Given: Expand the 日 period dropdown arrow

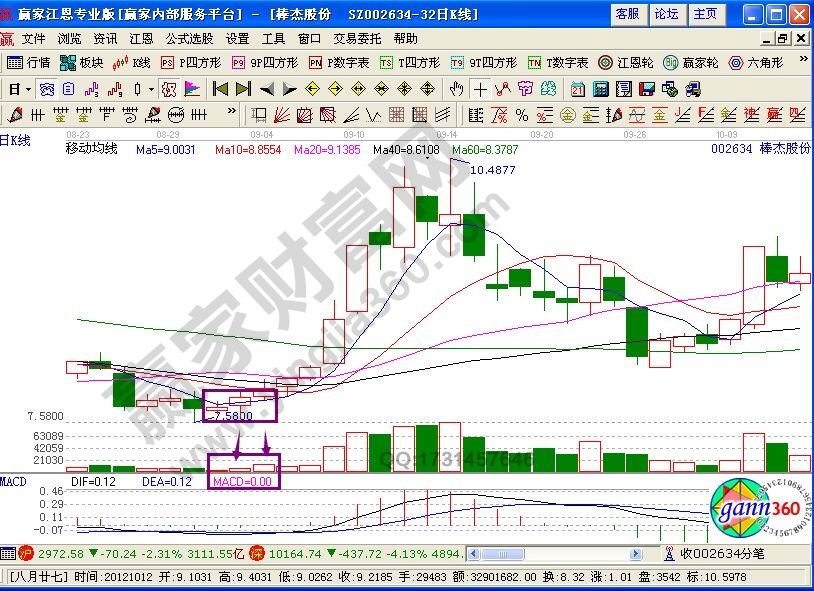Looking at the screenshot, I should 27,88.
